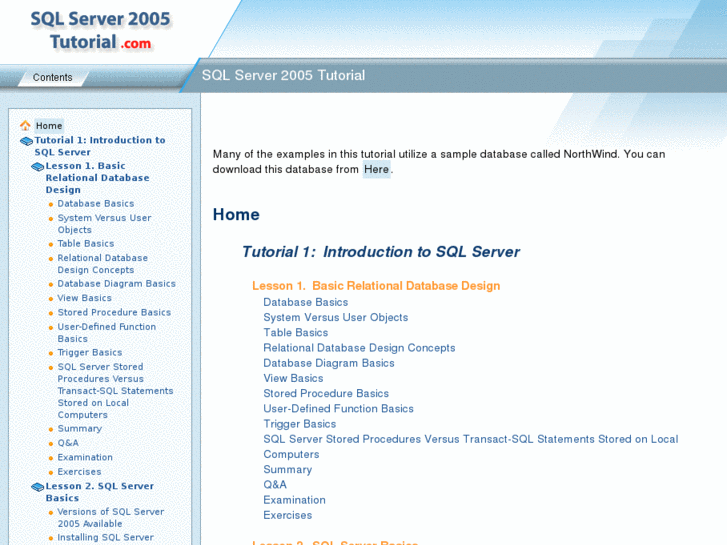The width and height of the screenshot is (727, 545).
Task: Open Relational Database Design Concepts in main content
Action: 359,348
